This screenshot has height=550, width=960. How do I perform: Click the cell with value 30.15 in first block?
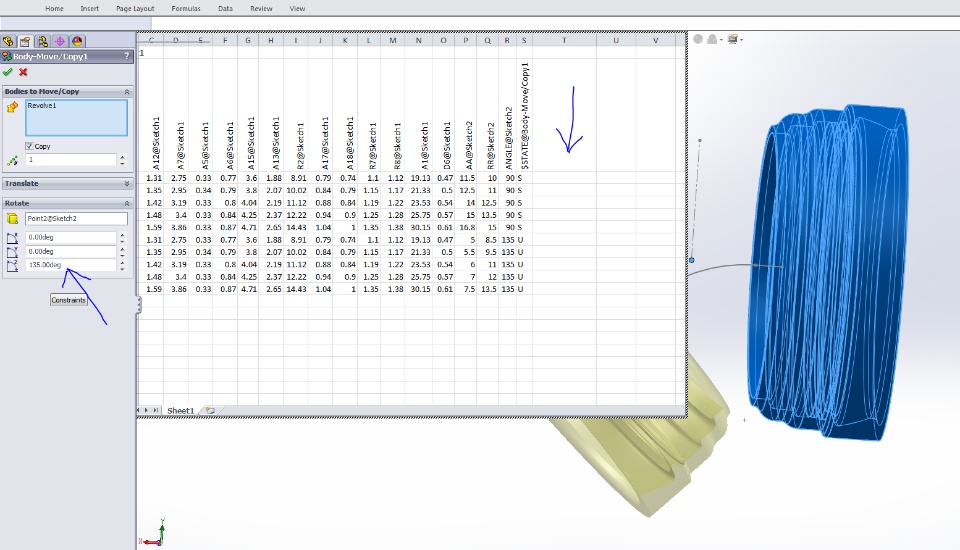[420, 227]
